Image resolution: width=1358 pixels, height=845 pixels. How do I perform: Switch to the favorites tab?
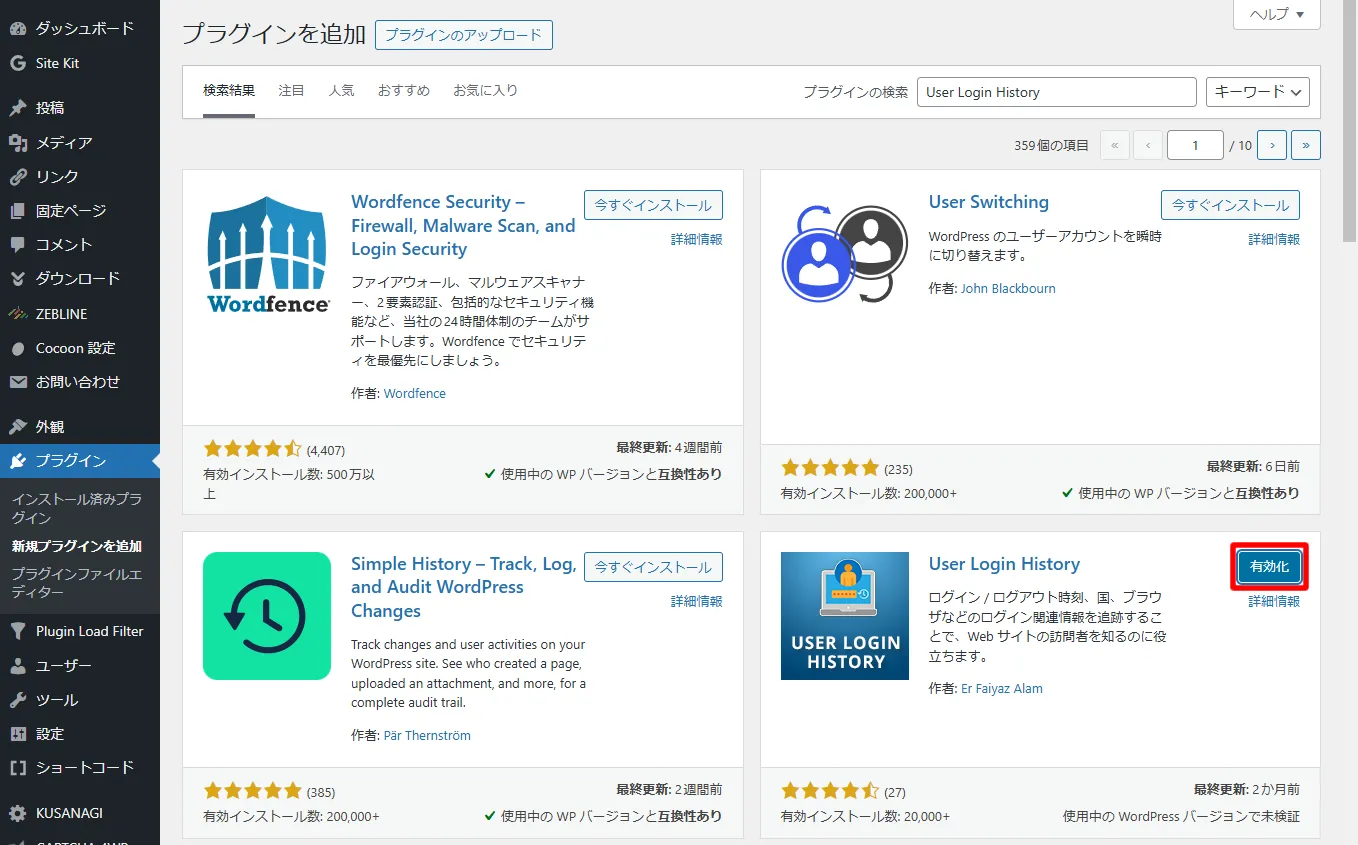click(x=485, y=91)
